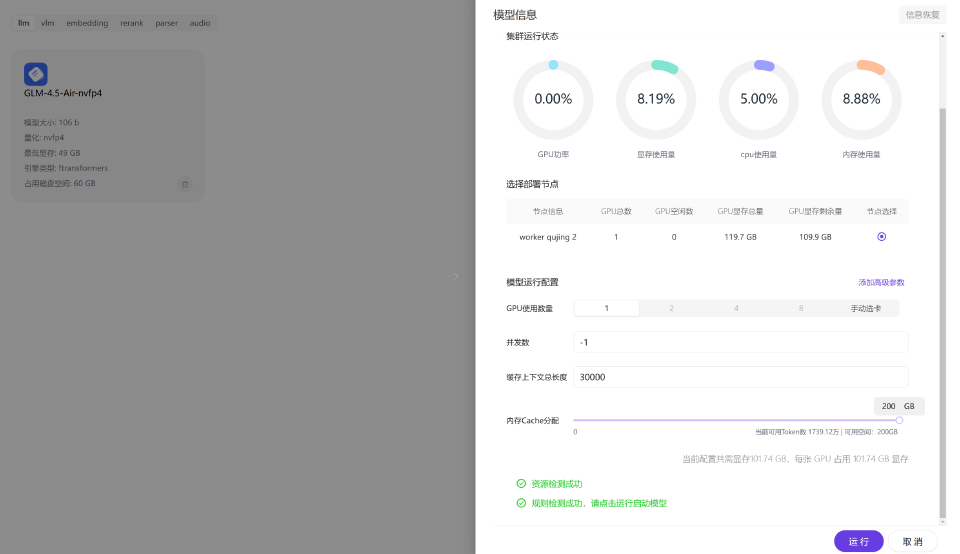Open the rerank tab

click(132, 23)
